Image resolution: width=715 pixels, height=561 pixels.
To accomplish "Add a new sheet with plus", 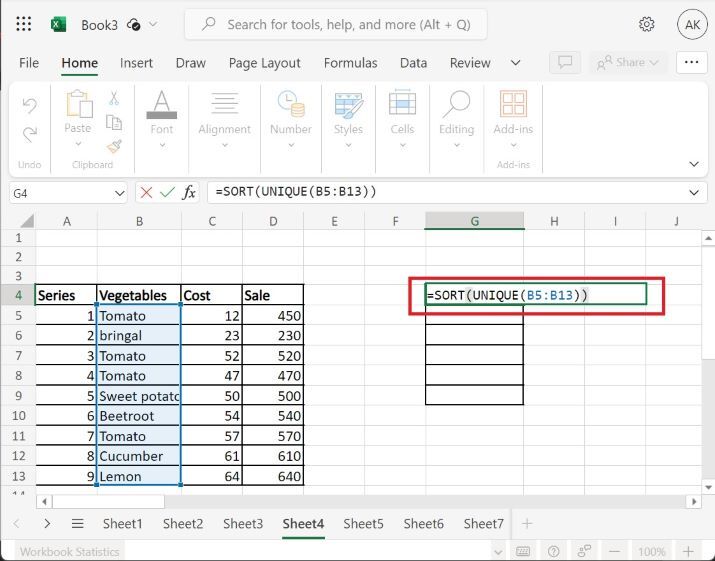I will [527, 524].
